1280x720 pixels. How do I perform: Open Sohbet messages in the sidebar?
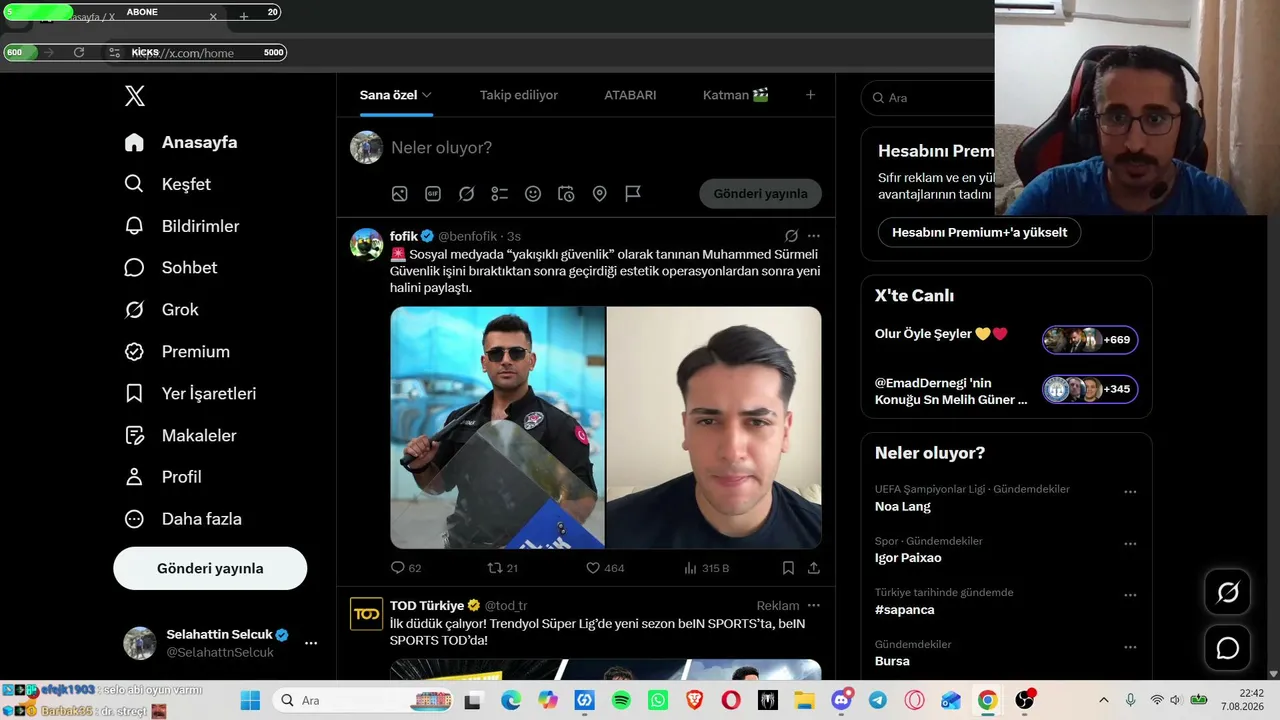[170, 268]
